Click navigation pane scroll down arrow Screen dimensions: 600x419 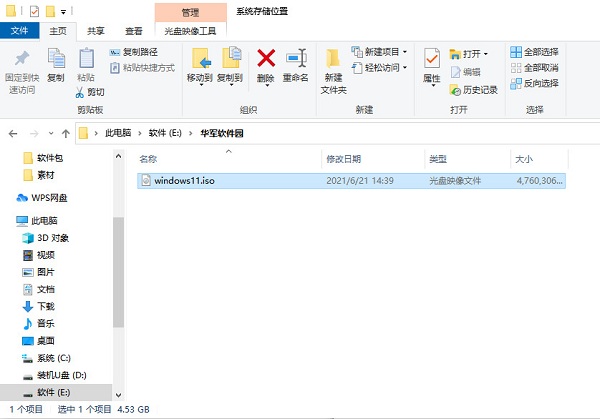pos(118,395)
